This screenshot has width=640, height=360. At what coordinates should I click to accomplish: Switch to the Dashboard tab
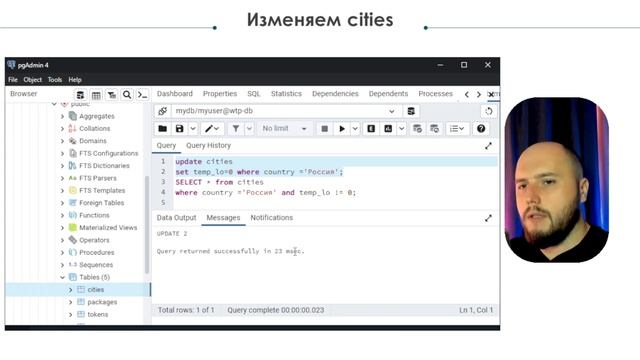pos(175,93)
